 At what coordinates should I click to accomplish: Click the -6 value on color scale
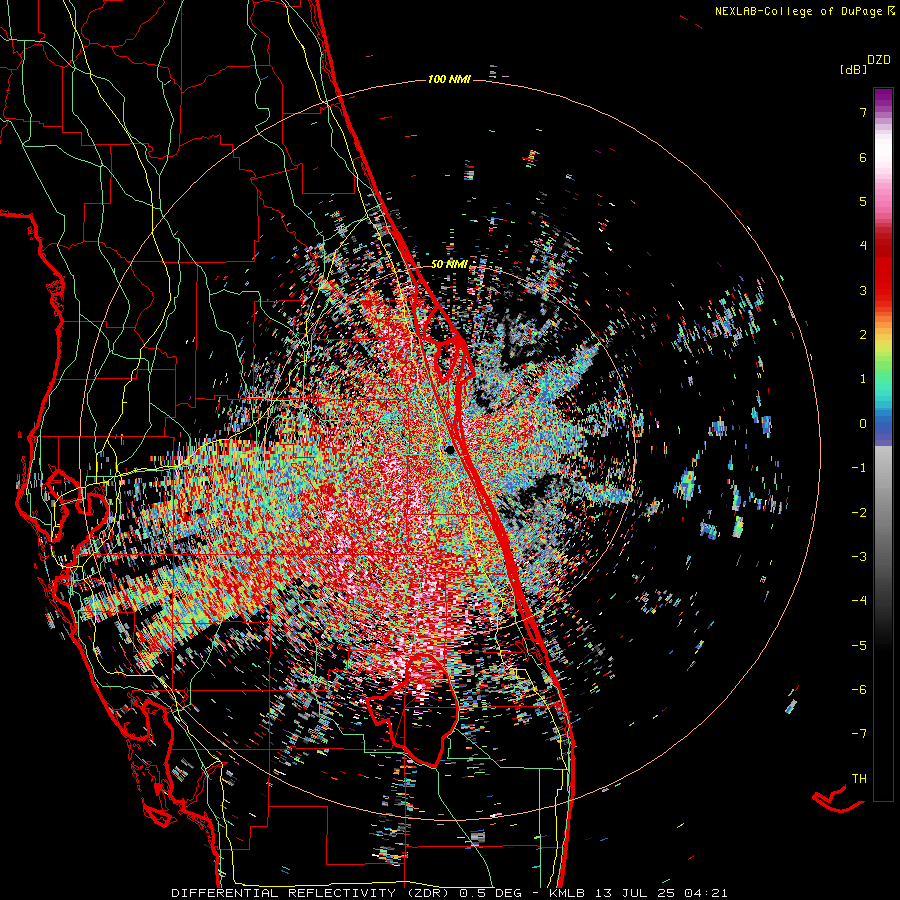click(859, 690)
